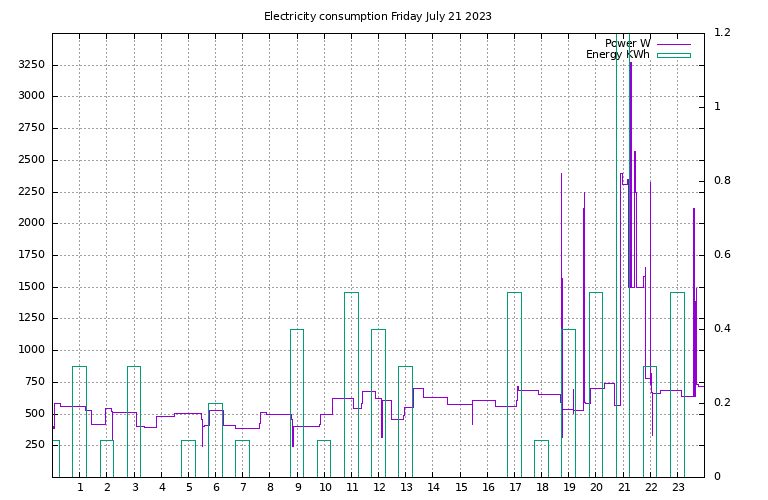Click the 'Power W' legend label

[x=628, y=44]
